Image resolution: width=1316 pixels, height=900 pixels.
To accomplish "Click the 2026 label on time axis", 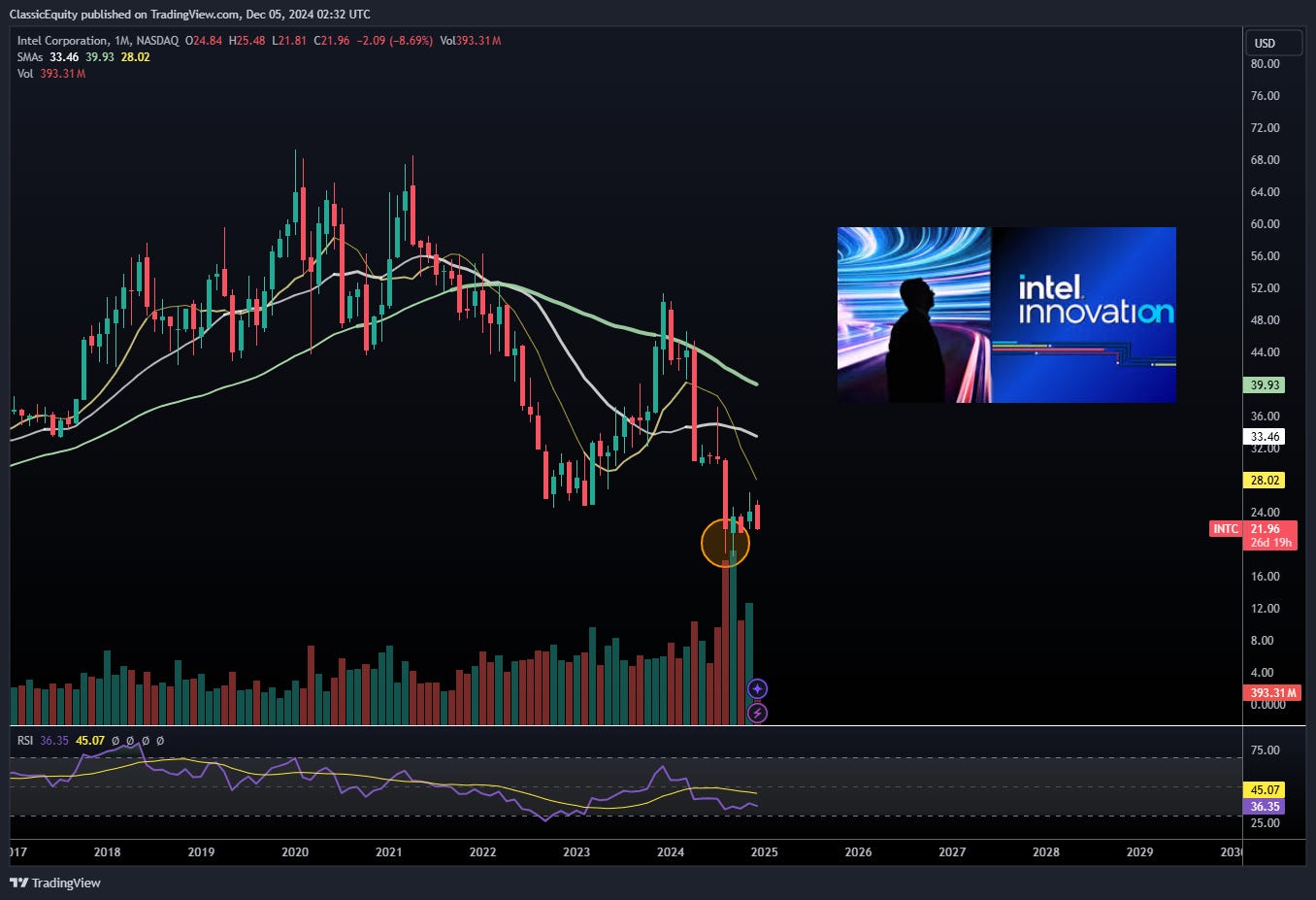I will click(x=858, y=852).
